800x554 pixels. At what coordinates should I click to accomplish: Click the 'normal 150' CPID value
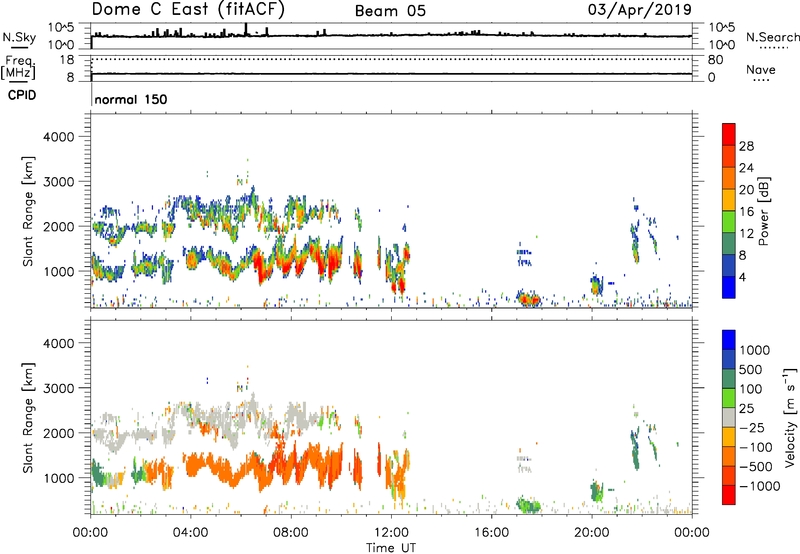(131, 99)
